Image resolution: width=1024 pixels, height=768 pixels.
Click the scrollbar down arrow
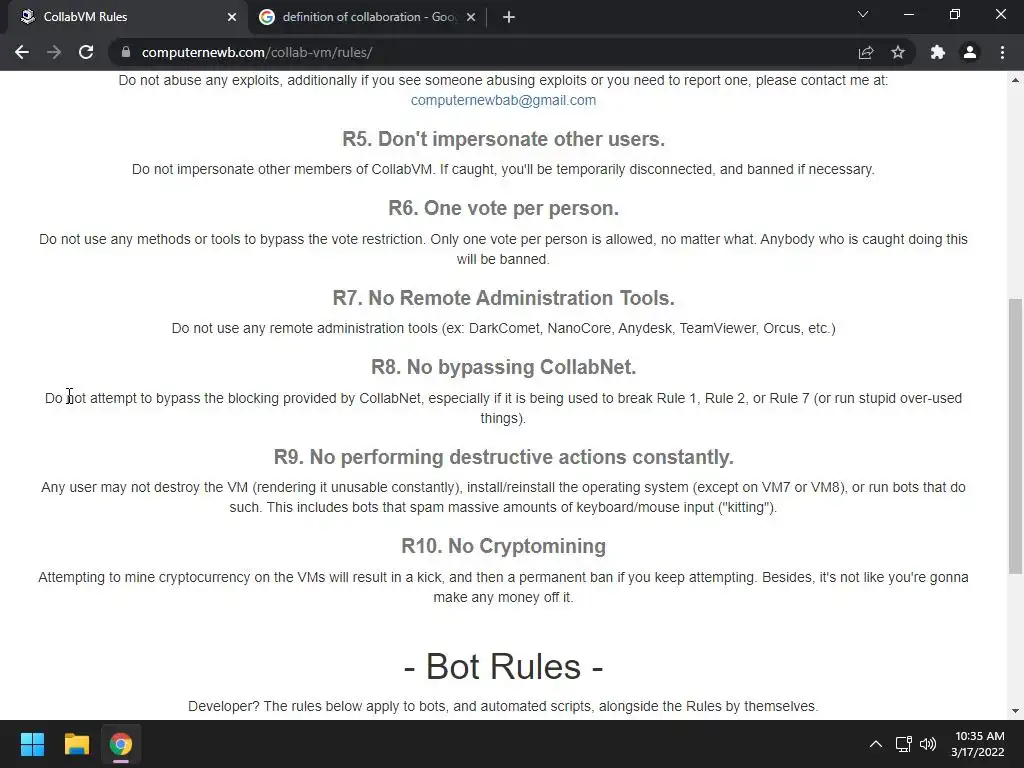pyautogui.click(x=1015, y=711)
